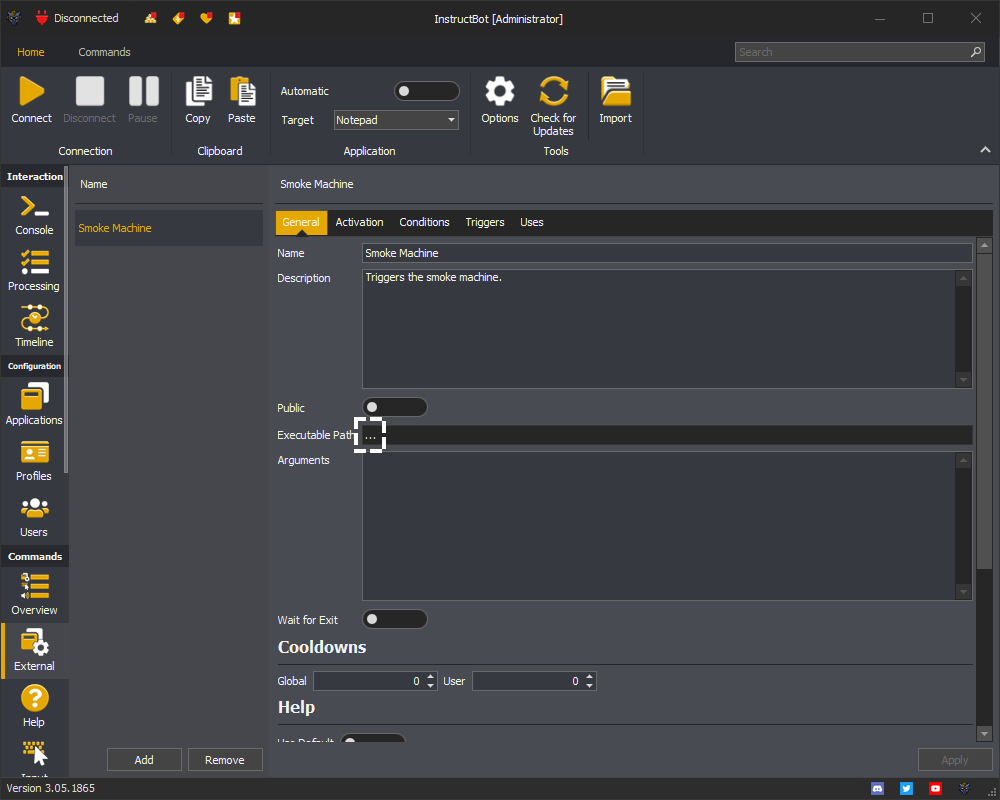The height and width of the screenshot is (800, 1000).
Task: Click the Paste clipboard icon
Action: 242,91
